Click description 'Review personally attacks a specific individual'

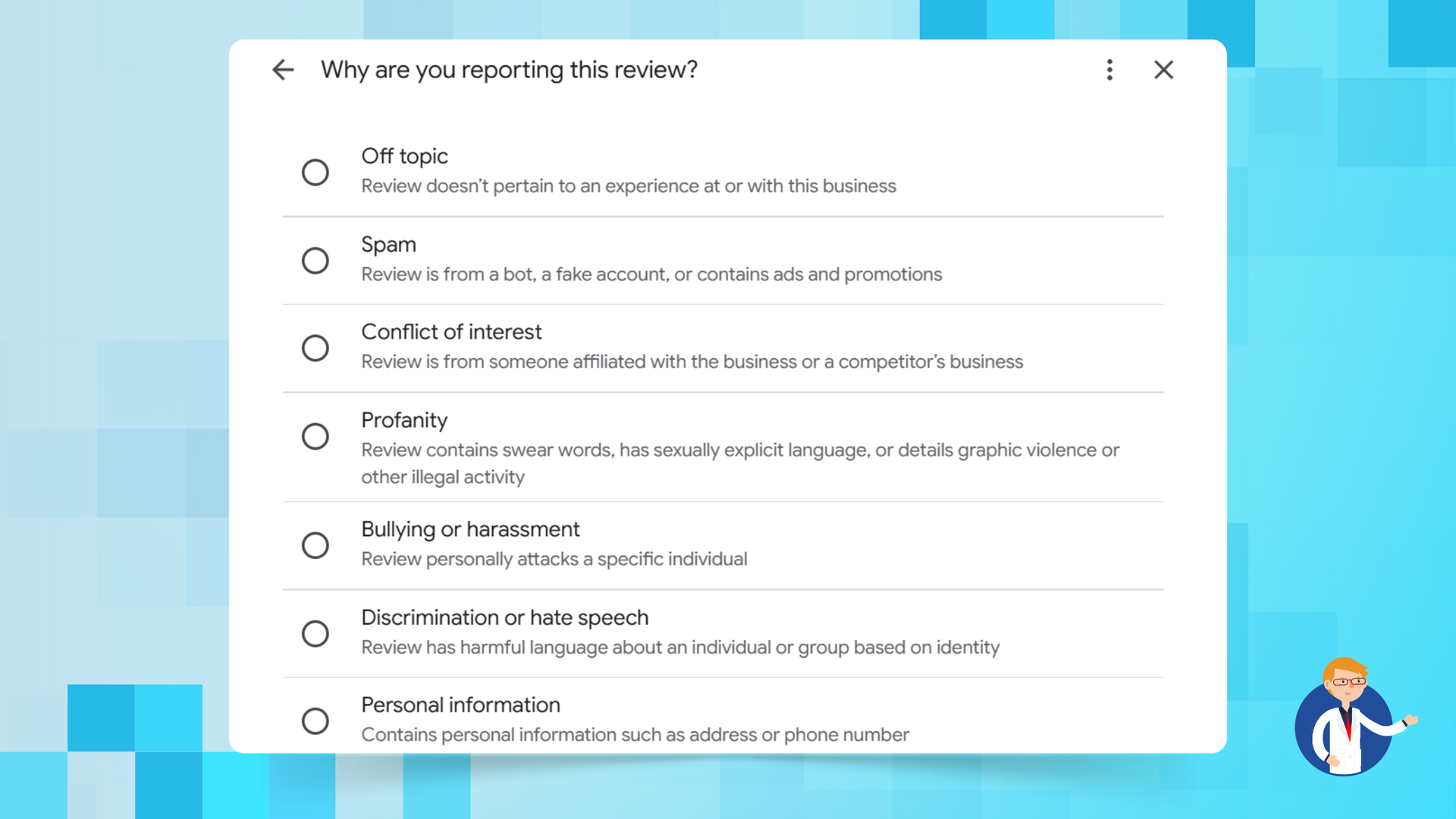[x=554, y=560]
